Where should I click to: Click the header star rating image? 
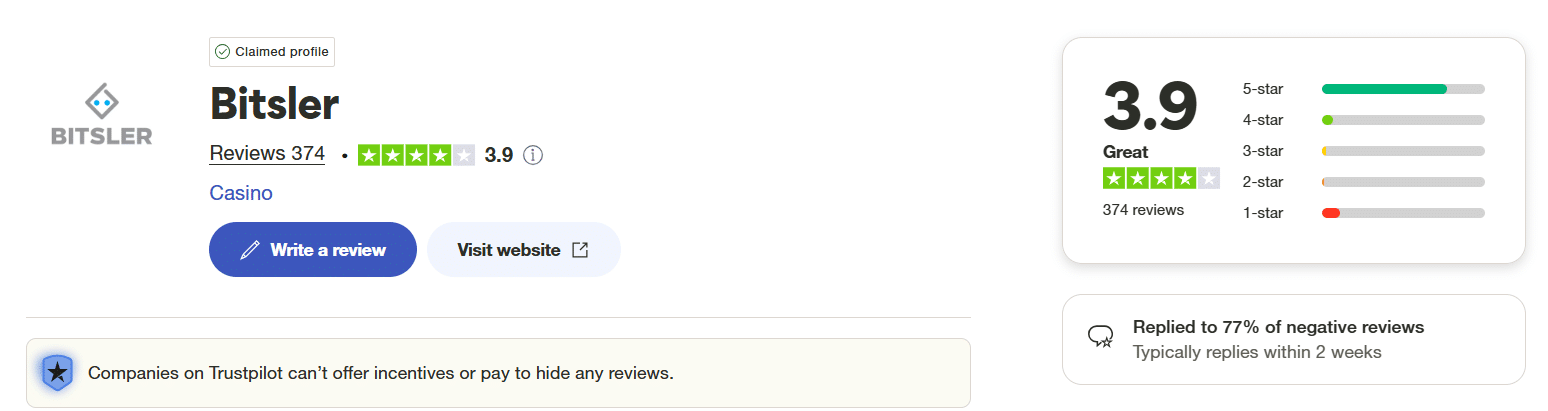click(415, 155)
